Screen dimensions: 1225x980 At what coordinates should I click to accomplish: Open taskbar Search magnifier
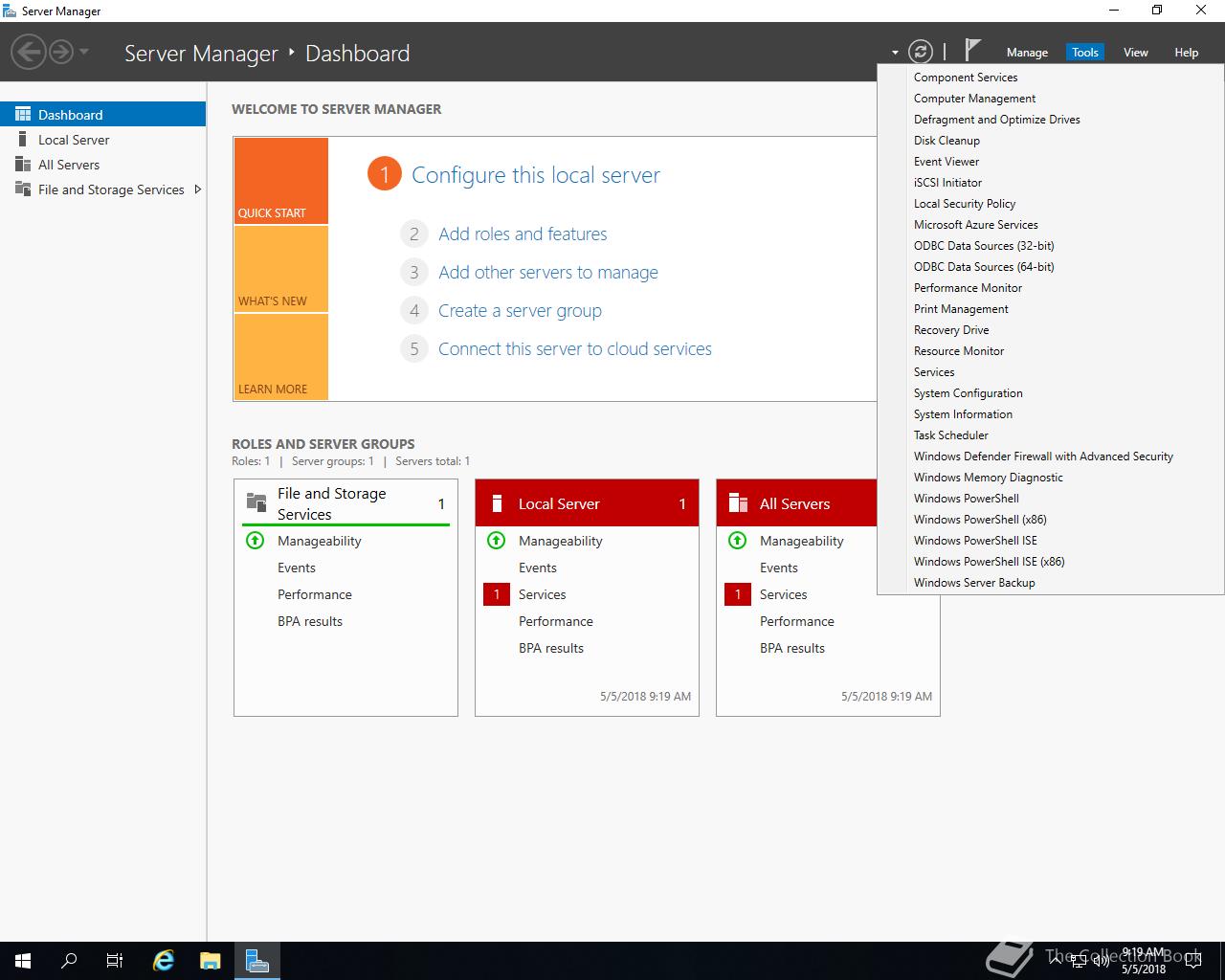click(69, 961)
